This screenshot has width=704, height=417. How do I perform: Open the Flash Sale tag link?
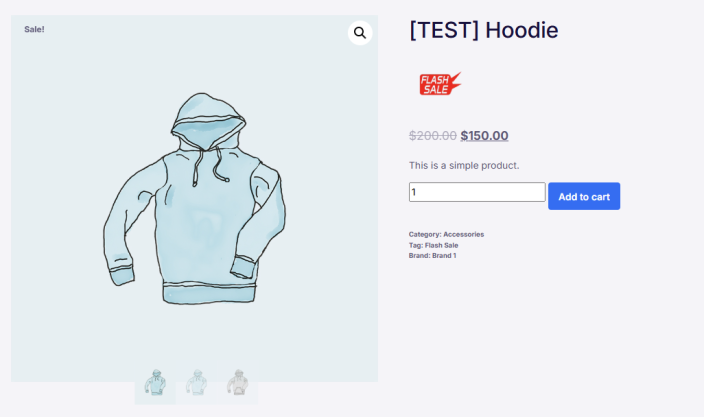(x=441, y=245)
